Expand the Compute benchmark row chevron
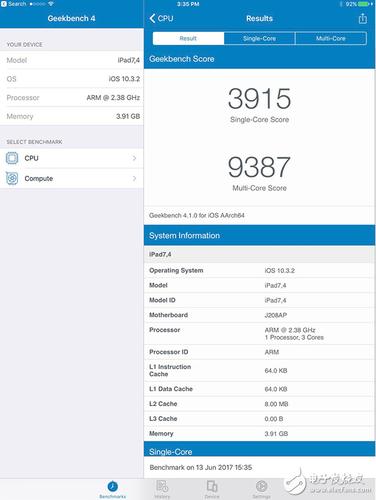This screenshot has width=376, height=500. click(134, 178)
